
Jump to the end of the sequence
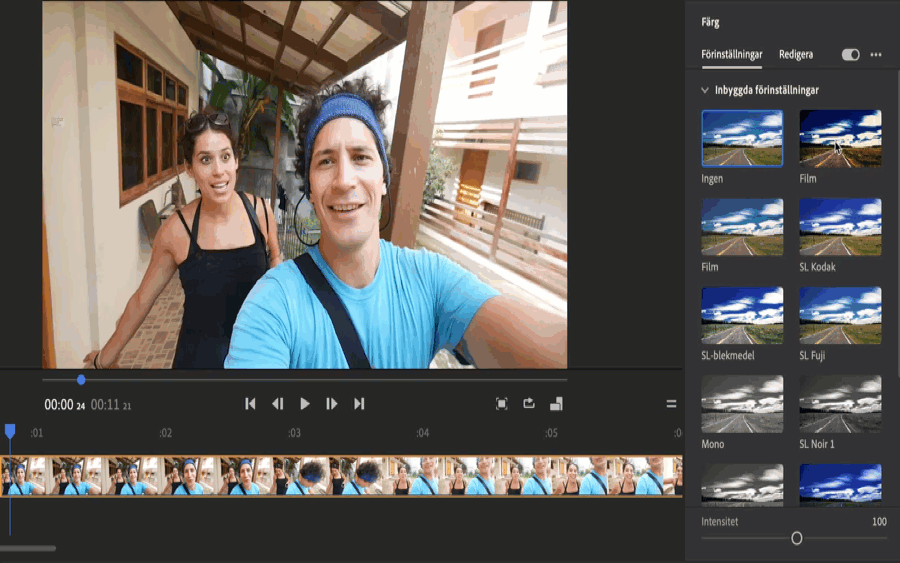coord(359,404)
